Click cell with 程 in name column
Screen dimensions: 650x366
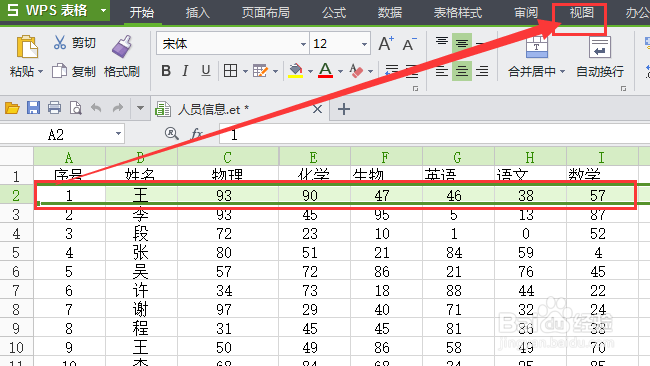coord(141,328)
